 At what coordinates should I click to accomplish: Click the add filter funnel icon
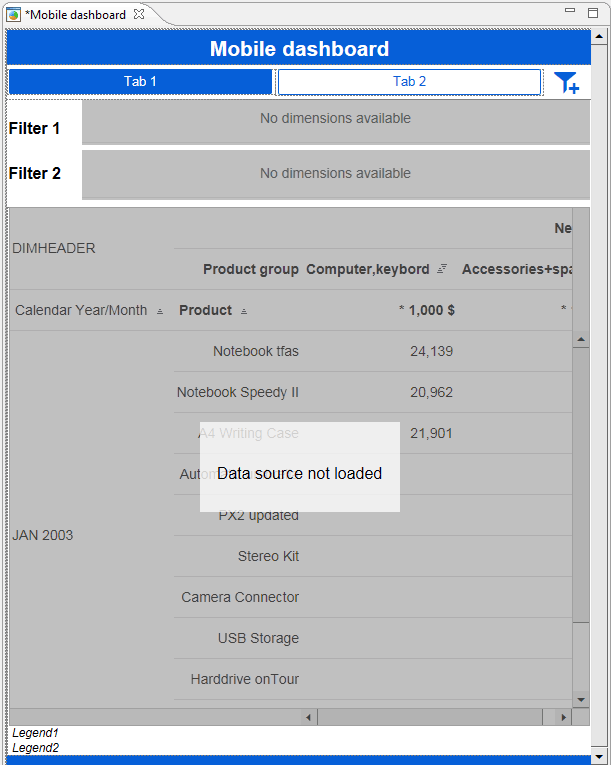(566, 82)
